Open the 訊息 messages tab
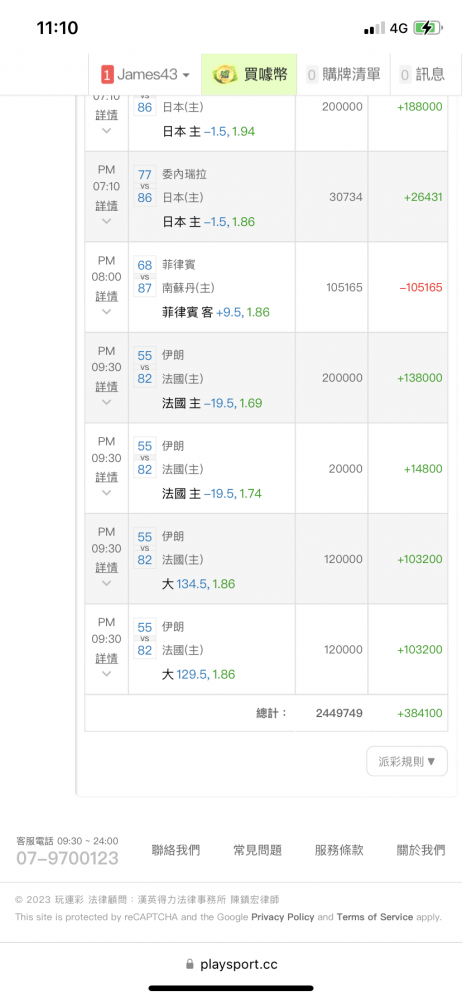Screen dimensions: 462x1000 (422, 75)
